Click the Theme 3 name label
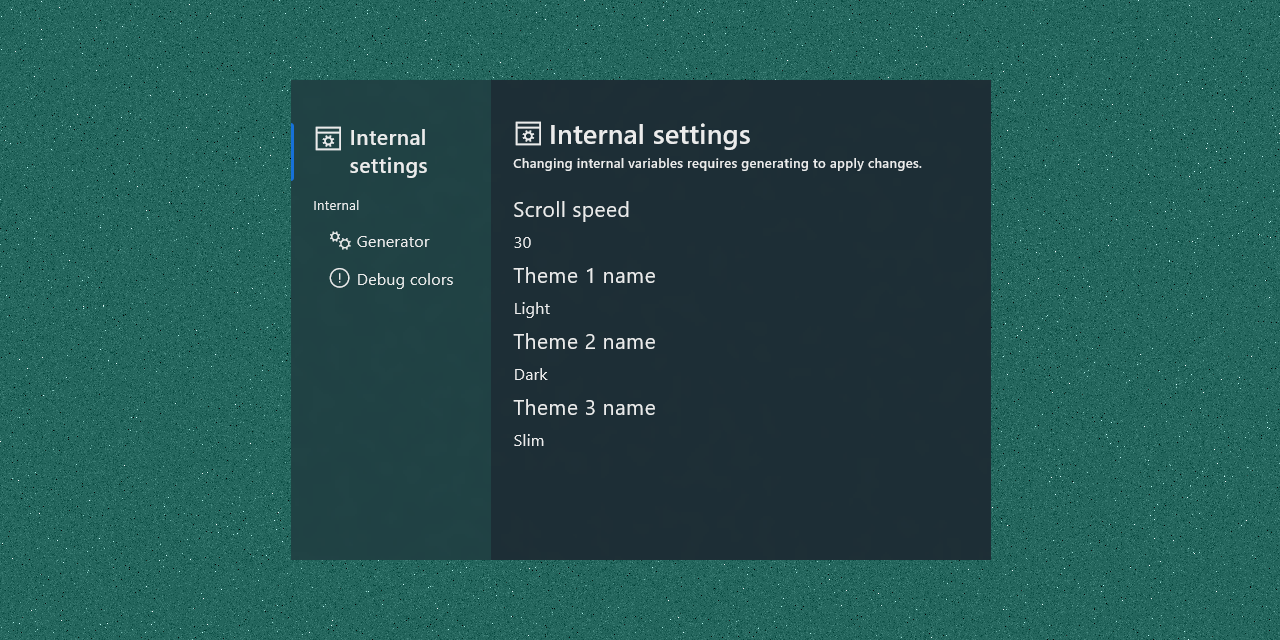Viewport: 1280px width, 640px height. click(x=584, y=408)
